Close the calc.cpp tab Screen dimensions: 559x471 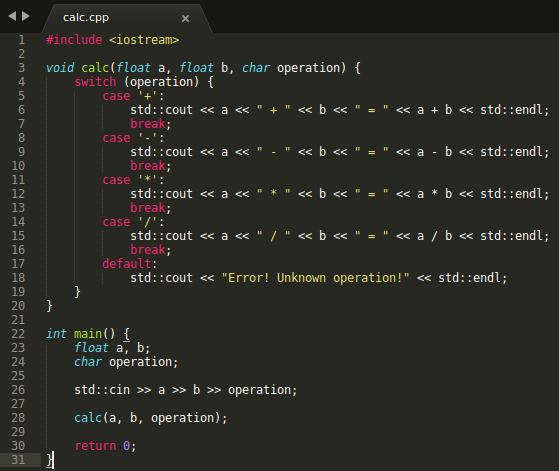(185, 18)
